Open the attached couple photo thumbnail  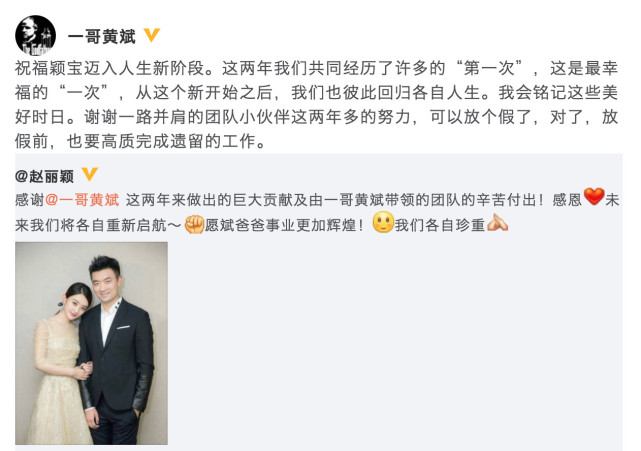(91, 343)
